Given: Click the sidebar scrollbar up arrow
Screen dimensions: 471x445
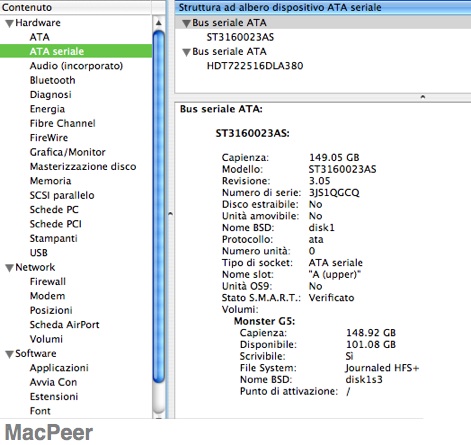Looking at the screenshot, I should (x=159, y=23).
